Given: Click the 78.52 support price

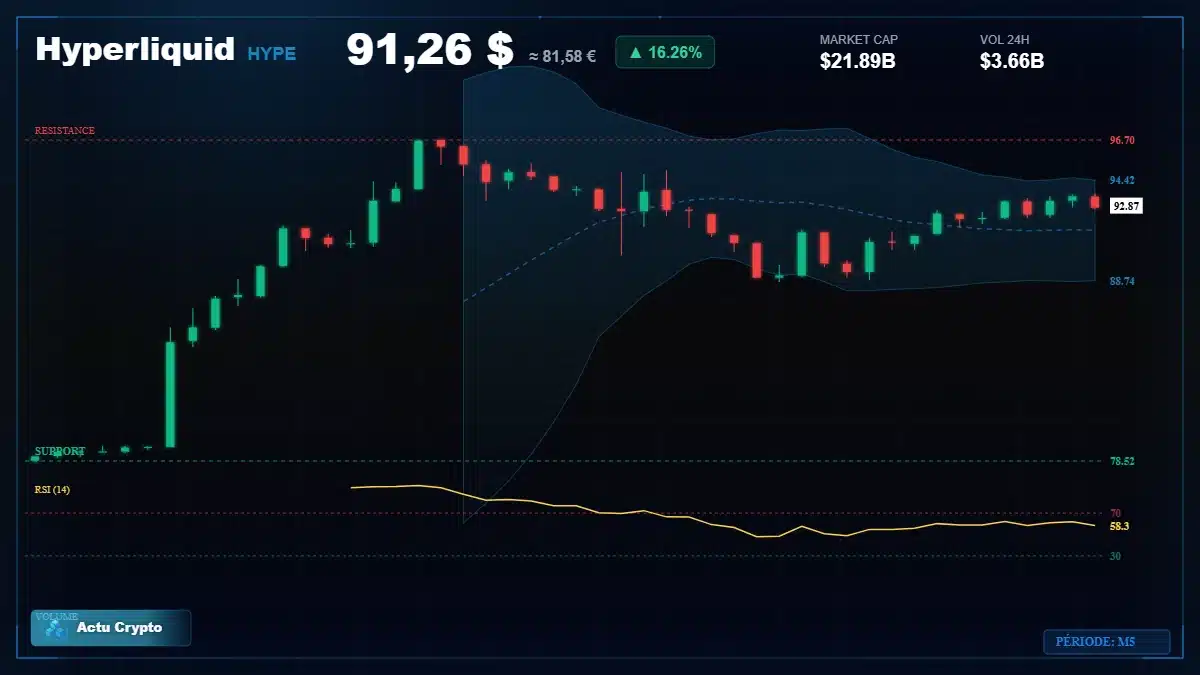Looking at the screenshot, I should click(1122, 461).
